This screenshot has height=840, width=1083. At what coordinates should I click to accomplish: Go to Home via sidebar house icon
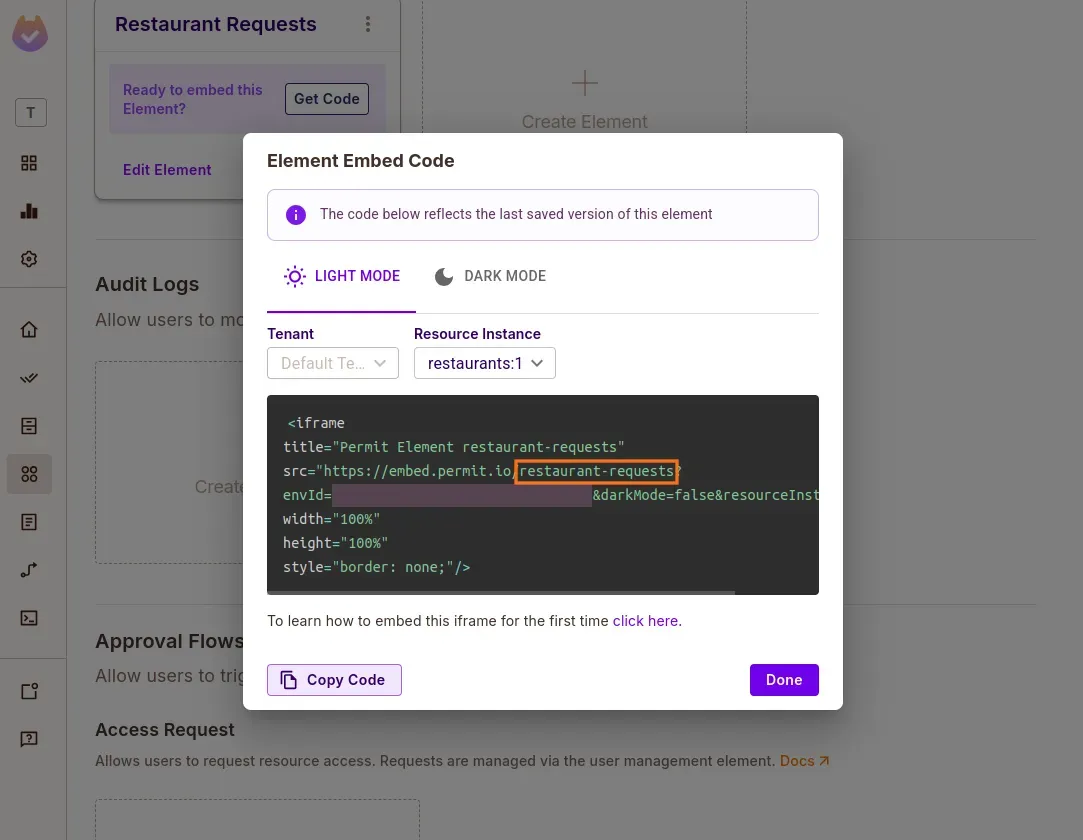[x=29, y=330]
